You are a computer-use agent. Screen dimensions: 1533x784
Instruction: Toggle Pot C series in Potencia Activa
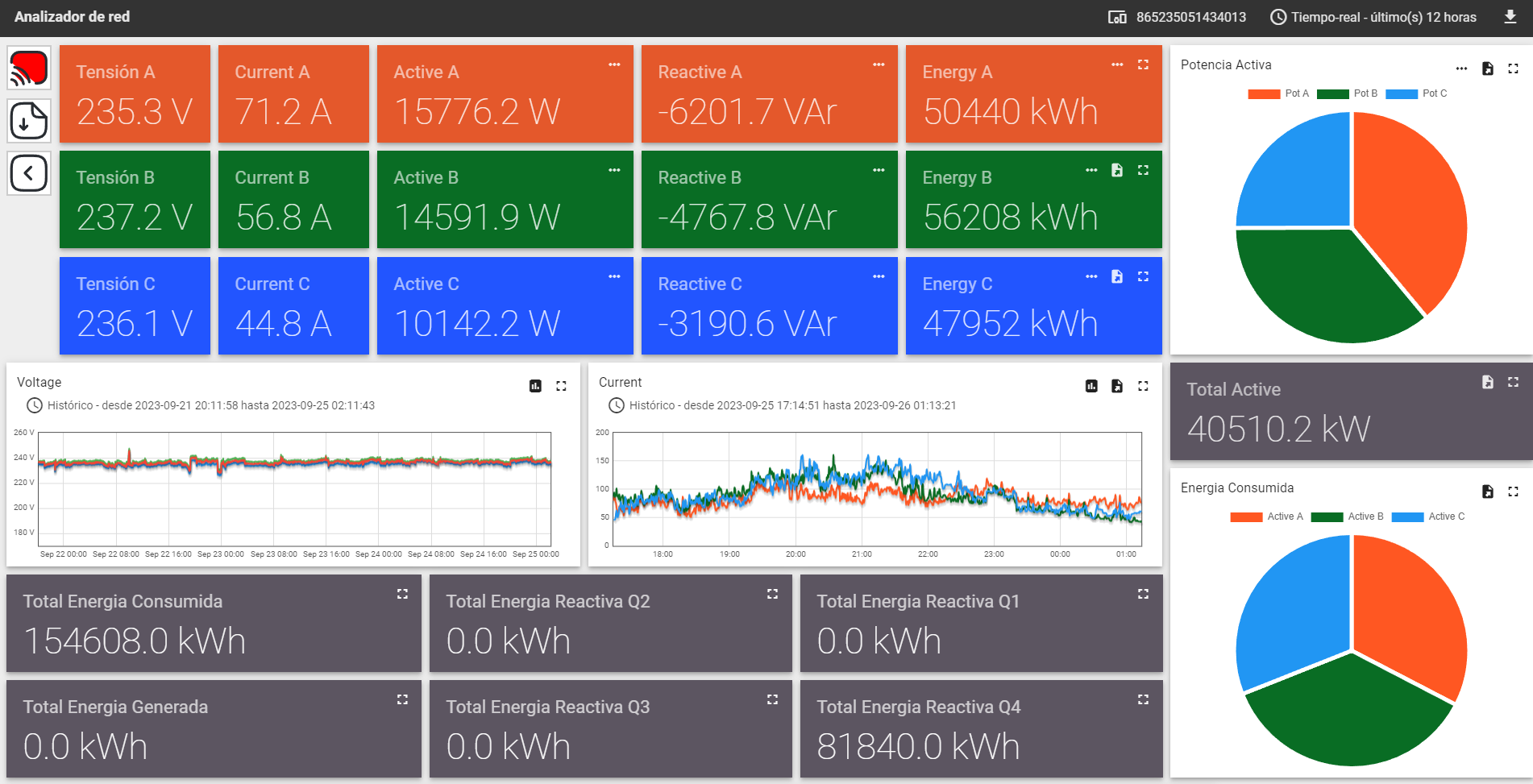1416,93
